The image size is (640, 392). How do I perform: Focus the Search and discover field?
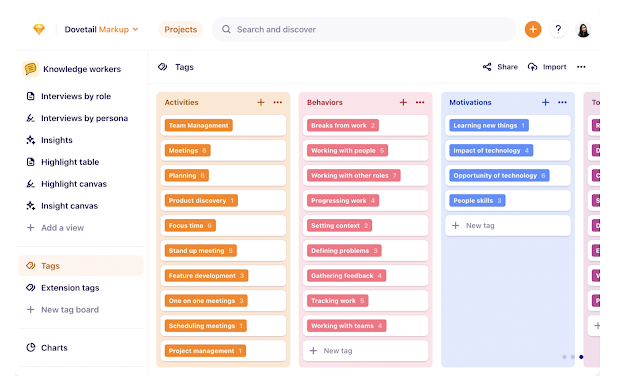point(364,29)
